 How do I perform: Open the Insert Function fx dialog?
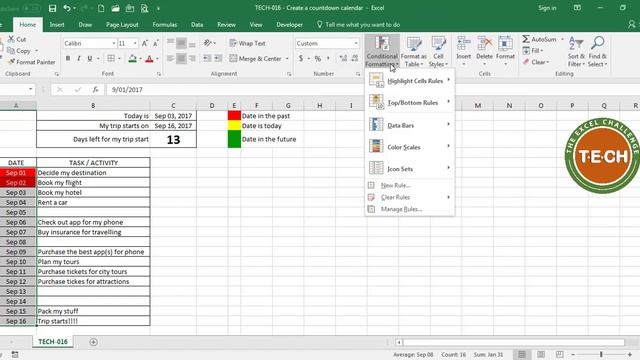click(x=95, y=89)
